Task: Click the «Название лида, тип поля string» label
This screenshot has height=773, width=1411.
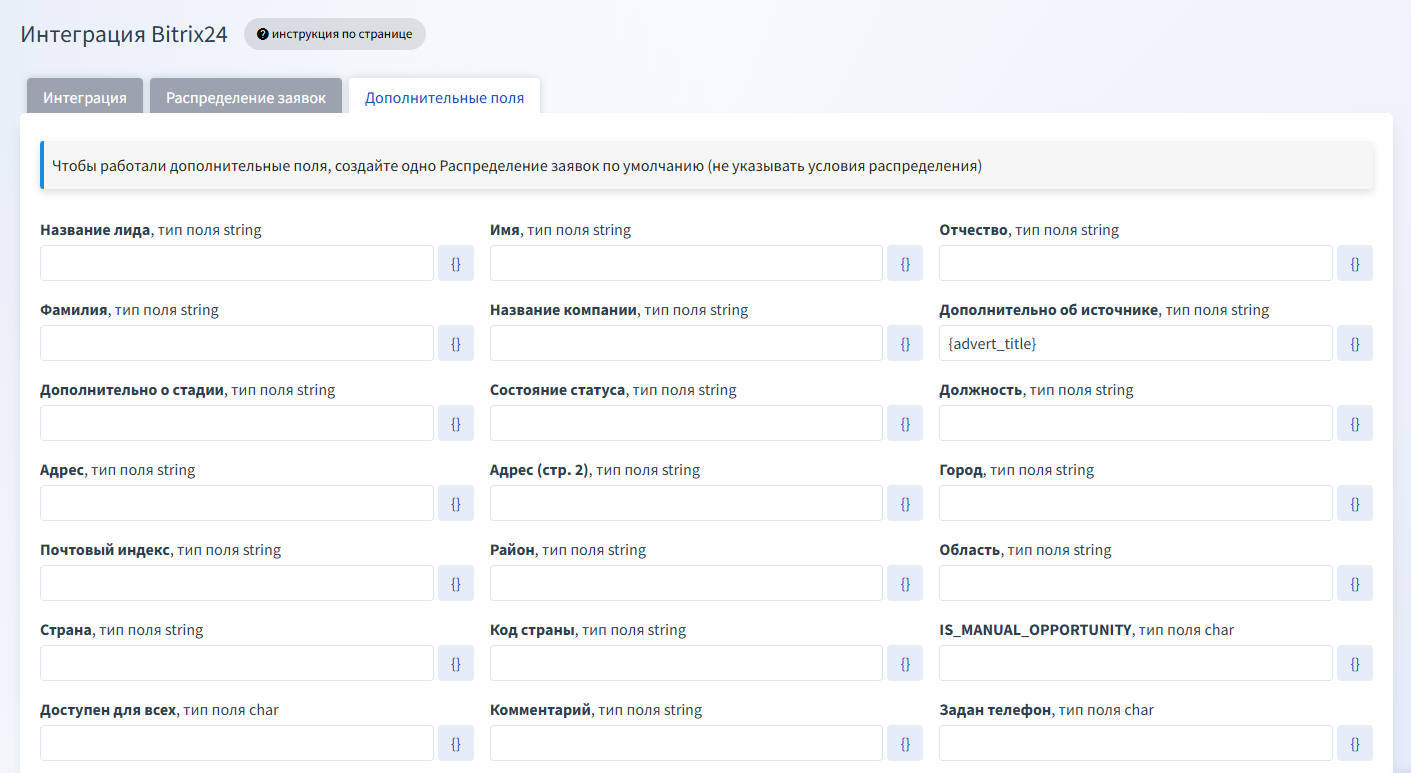Action: [151, 230]
